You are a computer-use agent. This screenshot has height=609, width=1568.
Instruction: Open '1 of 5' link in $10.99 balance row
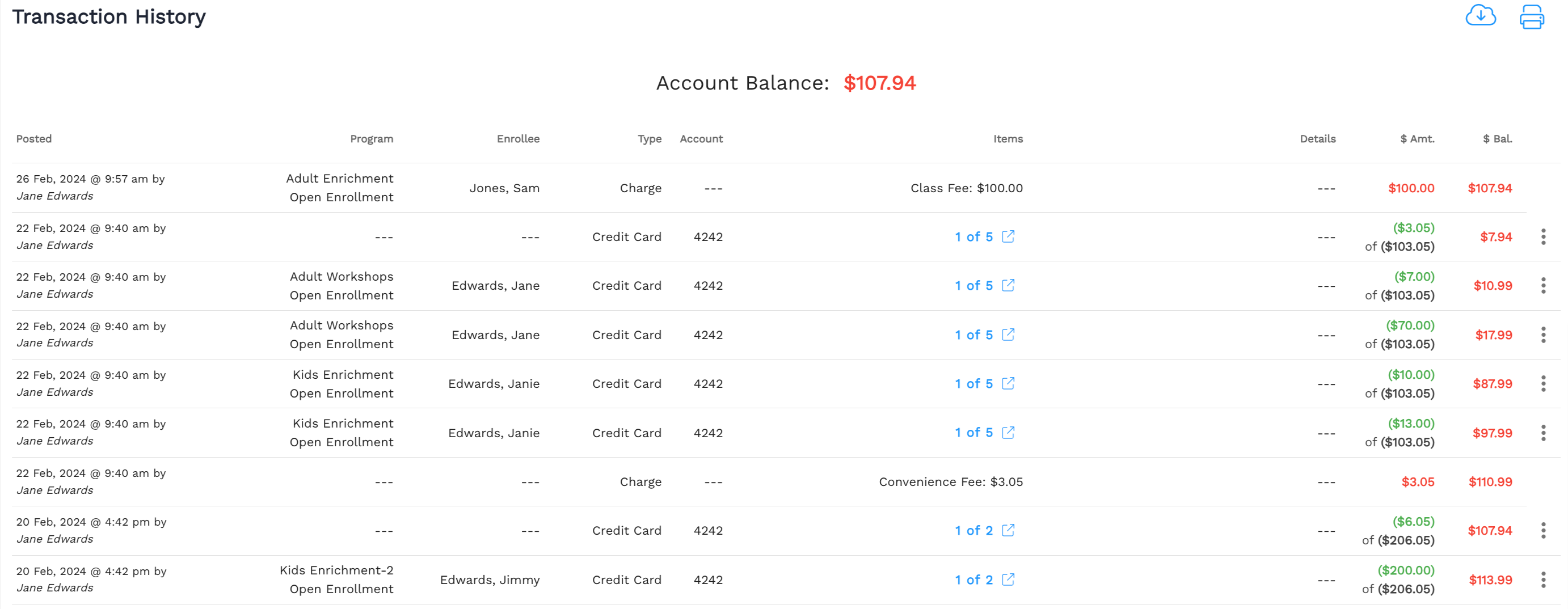click(x=973, y=286)
